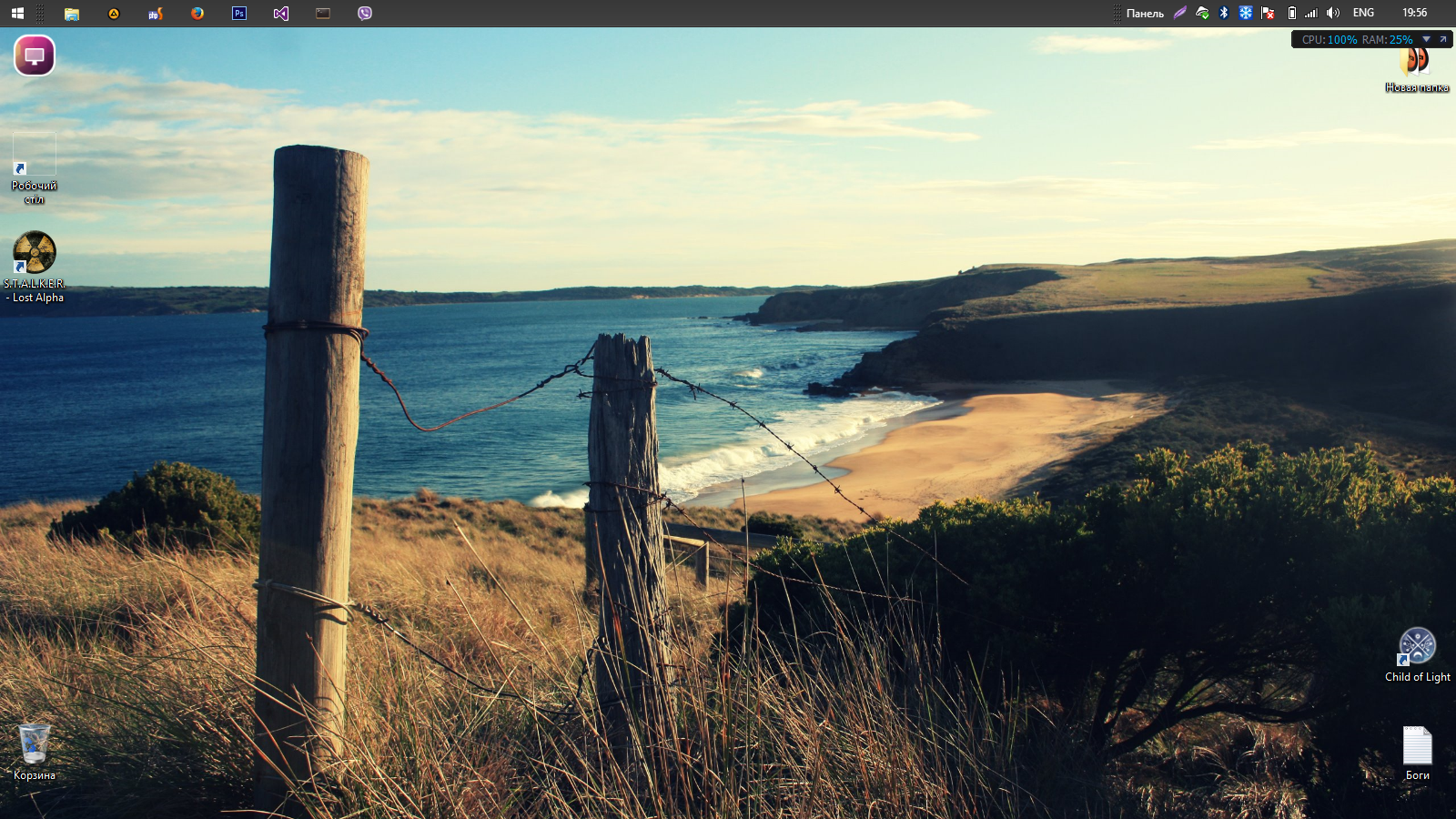Check battery status icon in tray
The width and height of the screenshot is (1456, 819).
point(1291,13)
